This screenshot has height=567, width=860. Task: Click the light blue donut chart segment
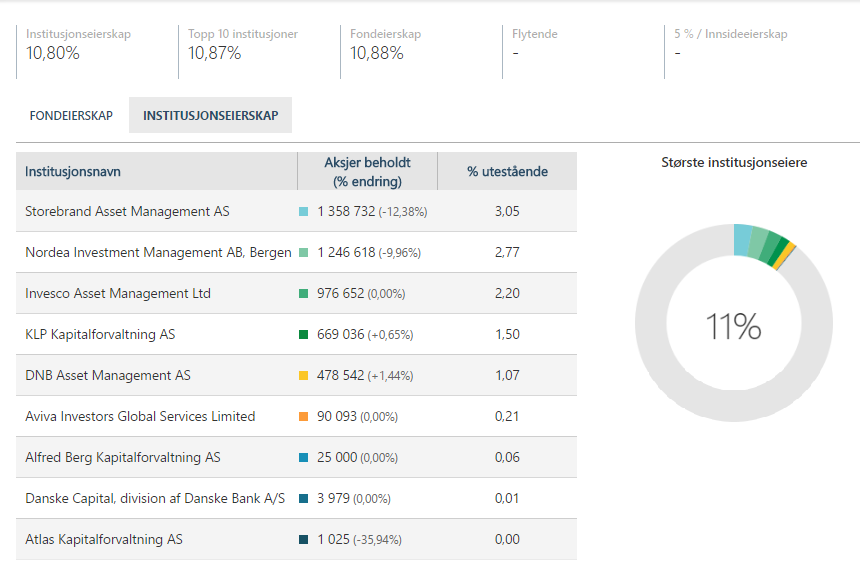pos(743,240)
